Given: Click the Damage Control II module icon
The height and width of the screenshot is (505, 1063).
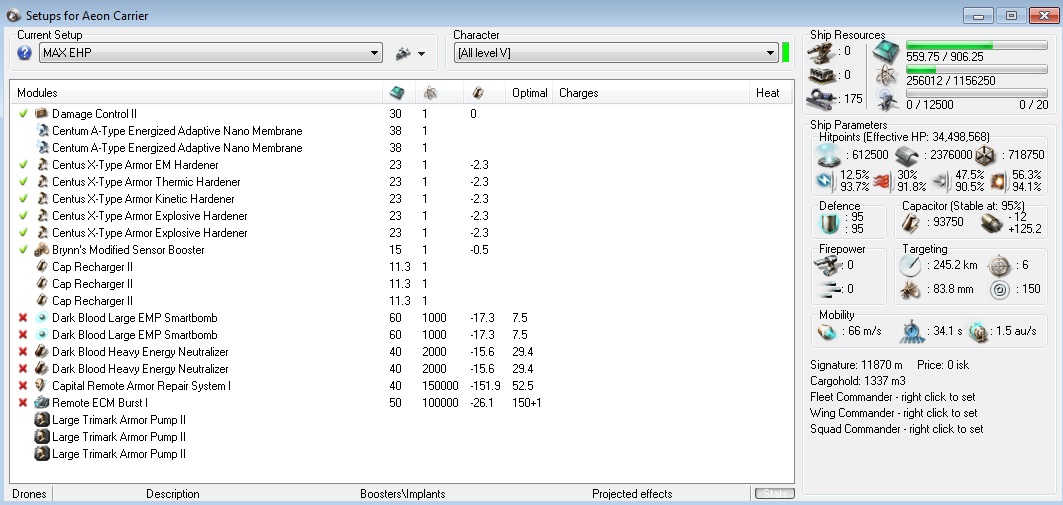Looking at the screenshot, I should coord(41,114).
